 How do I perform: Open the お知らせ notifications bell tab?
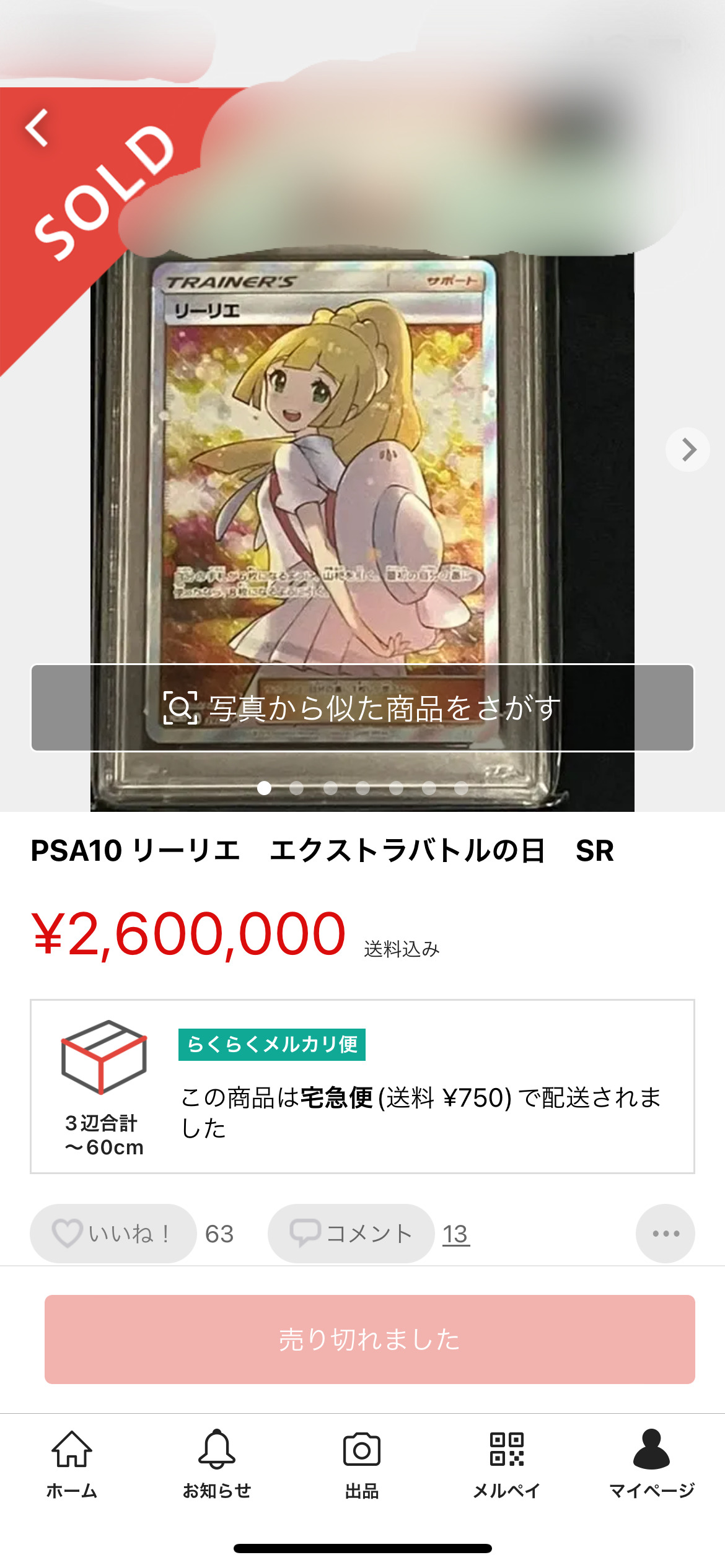(217, 1464)
